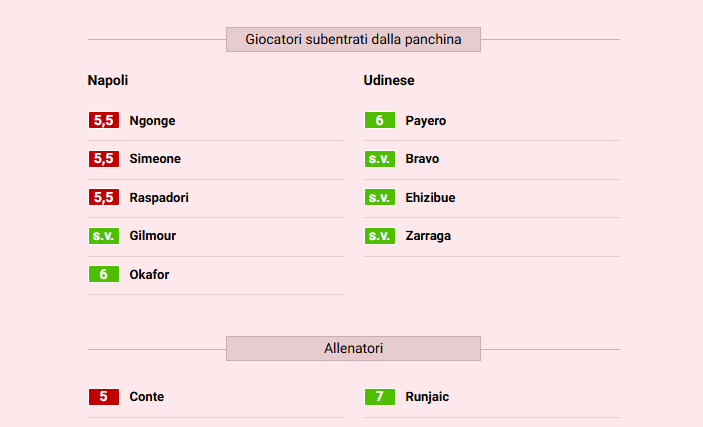The image size is (703, 427).
Task: Click Bravo's s.v. rating badge
Action: [380, 159]
